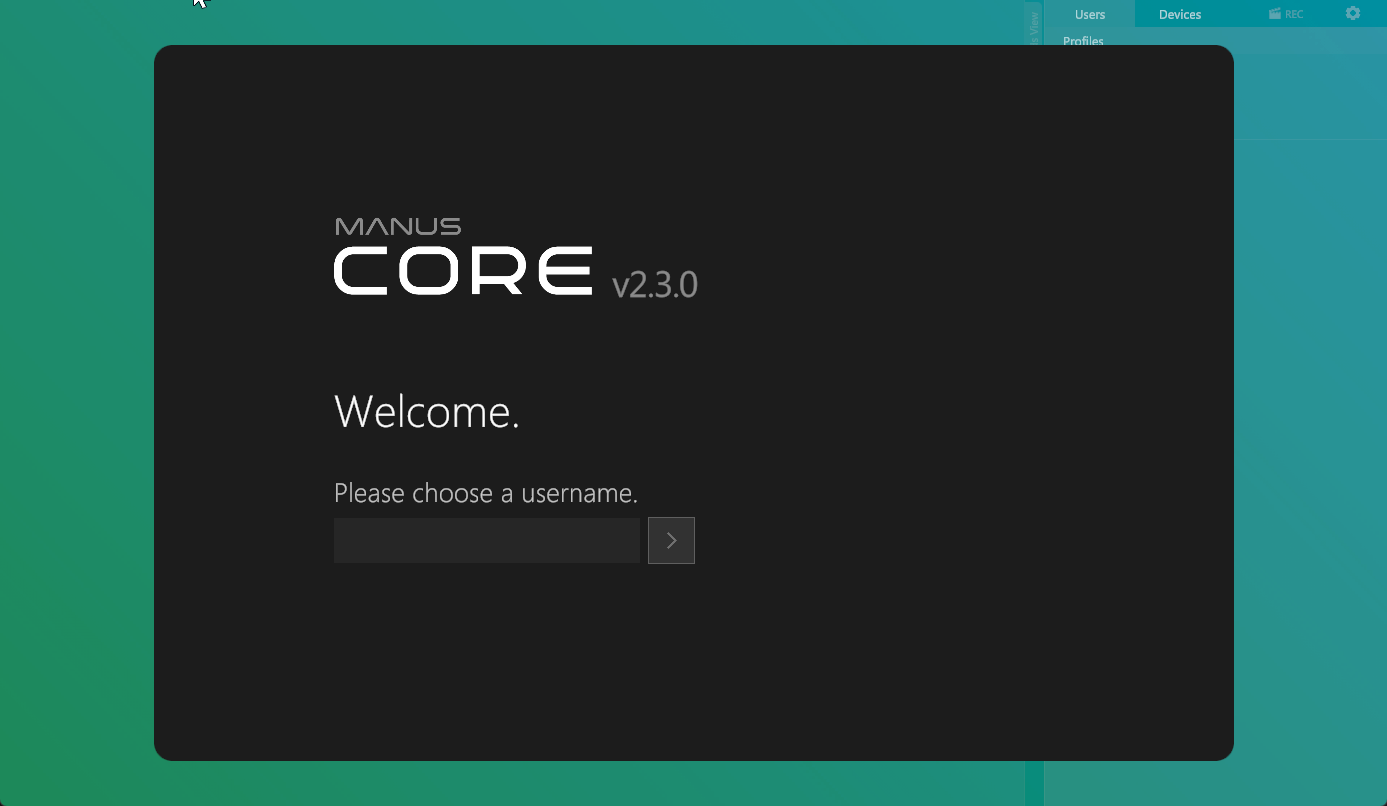Screen dimensions: 1387x806
Task: Open the Devices tab
Action: coord(1179,14)
